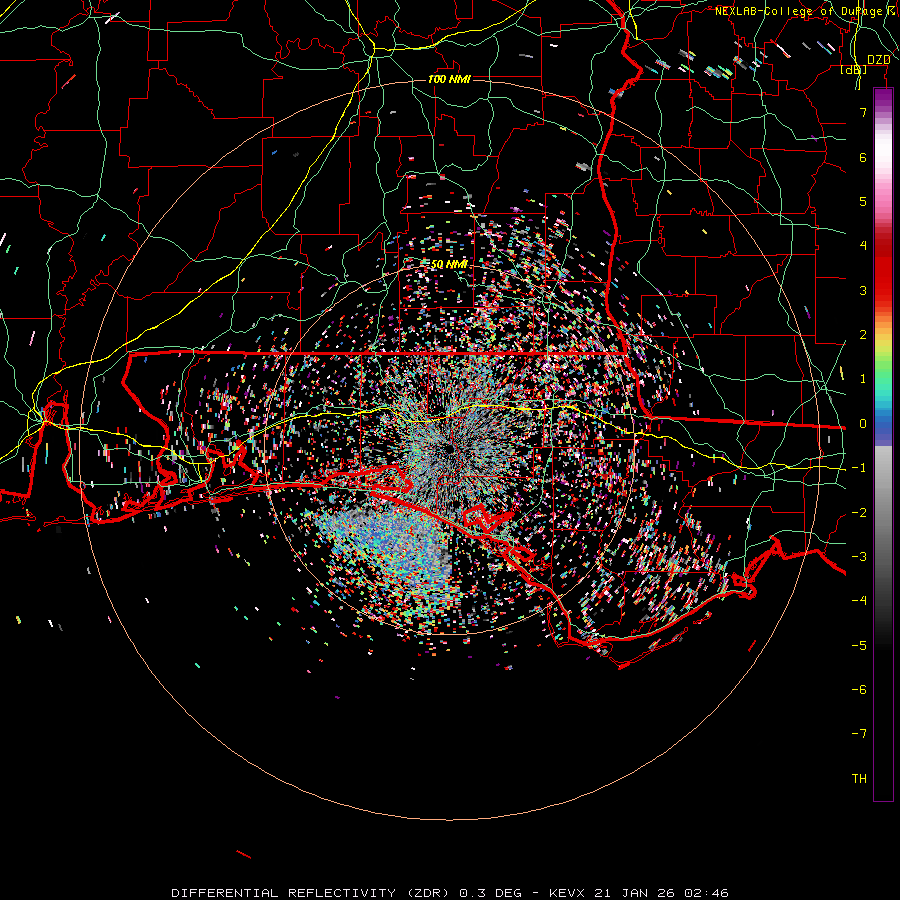Click the "0" value on the dB scale
Screen dimensions: 900x900
coord(863,424)
